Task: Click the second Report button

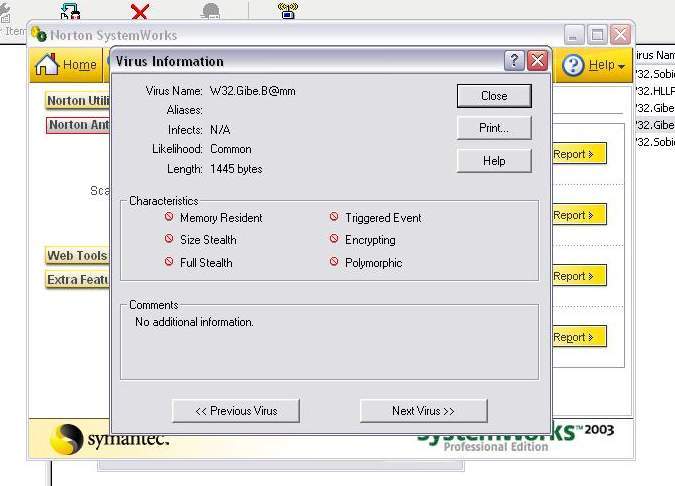Action: coord(579,215)
